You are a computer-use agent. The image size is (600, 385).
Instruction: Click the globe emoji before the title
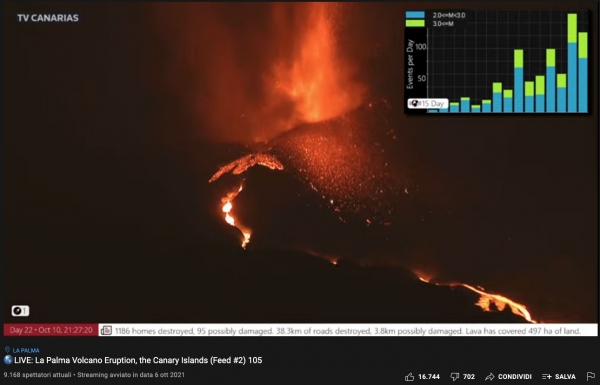(8, 360)
